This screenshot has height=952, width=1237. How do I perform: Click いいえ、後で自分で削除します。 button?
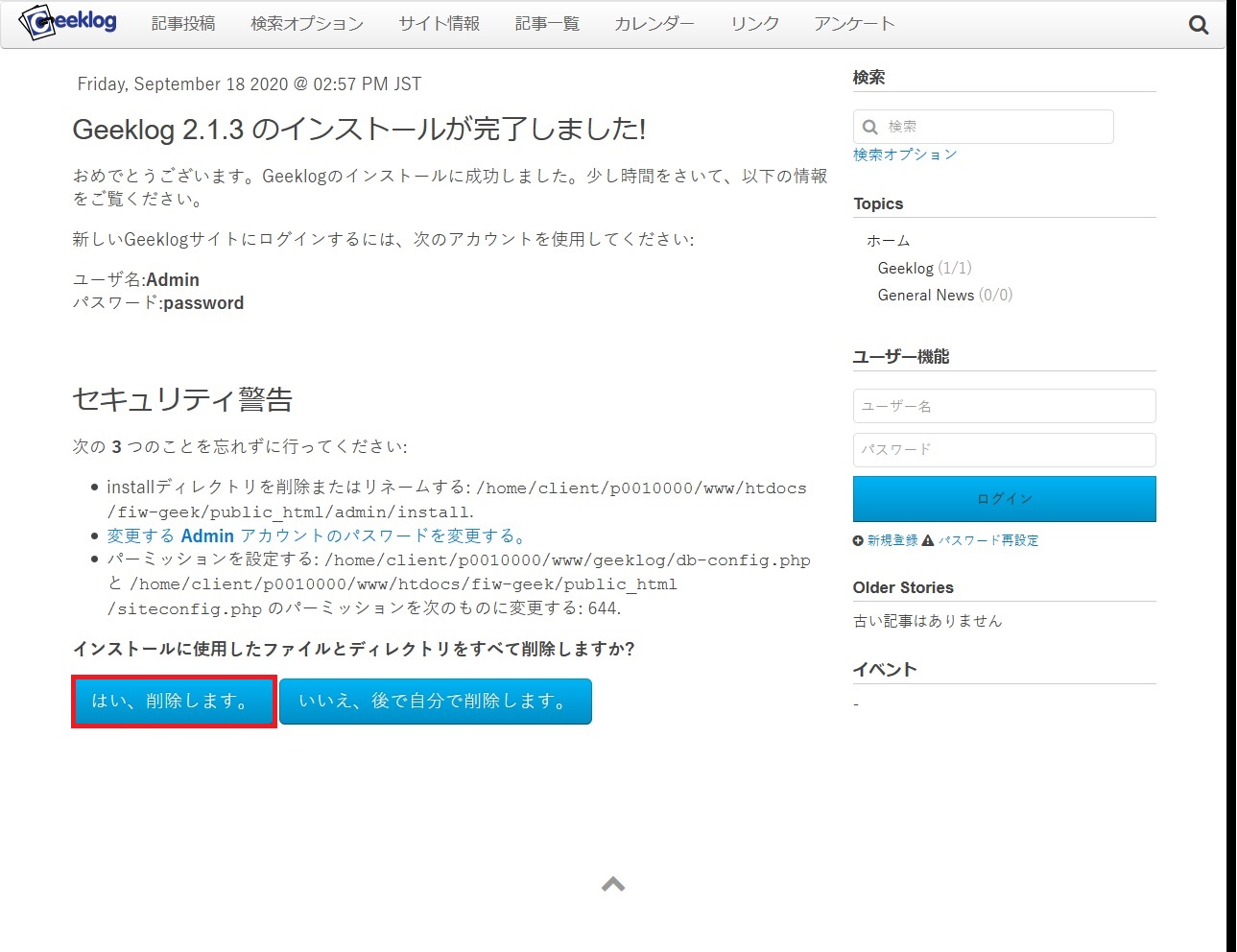[x=436, y=702]
